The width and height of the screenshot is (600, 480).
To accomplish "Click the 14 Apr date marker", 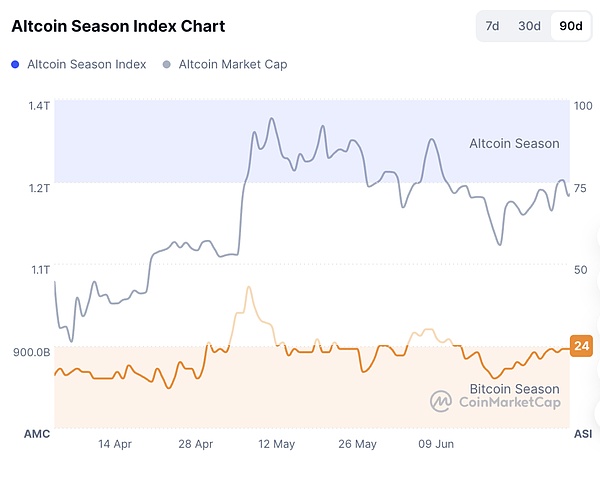I will pyautogui.click(x=116, y=443).
